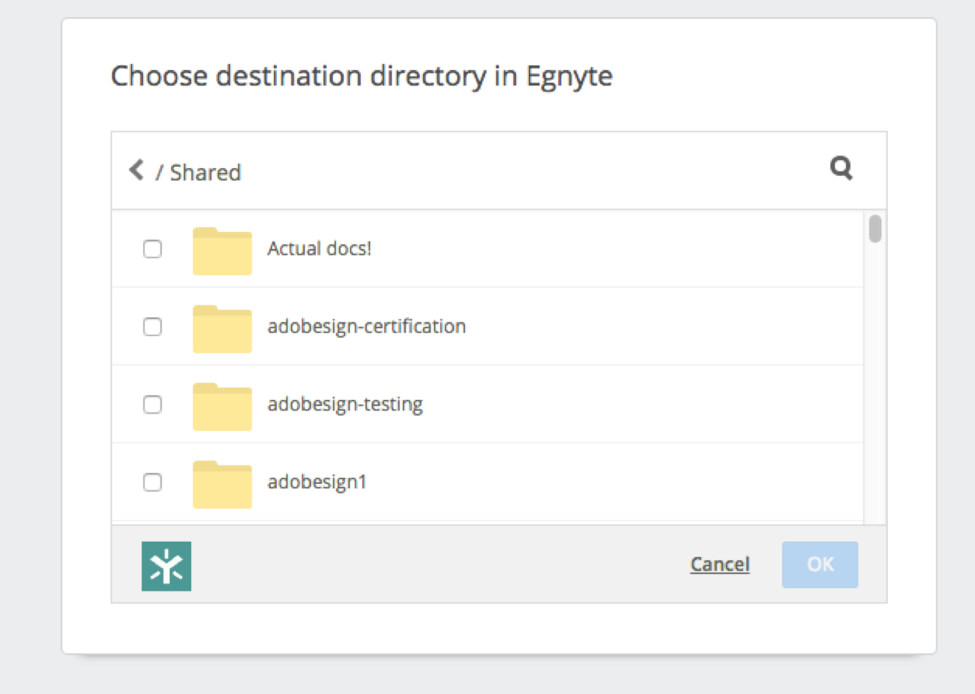Screen dimensions: 975x694
Task: Click the Actual docs! folder icon
Action: [x=222, y=251]
